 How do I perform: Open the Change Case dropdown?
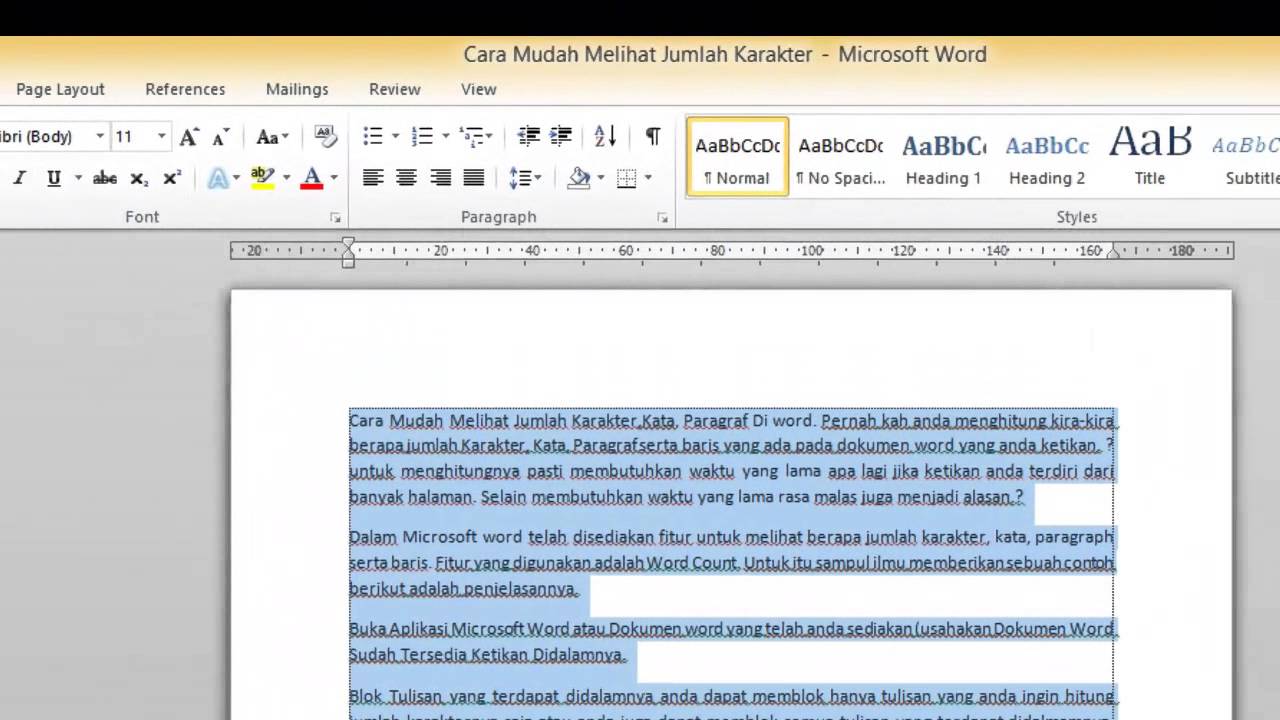click(272, 137)
